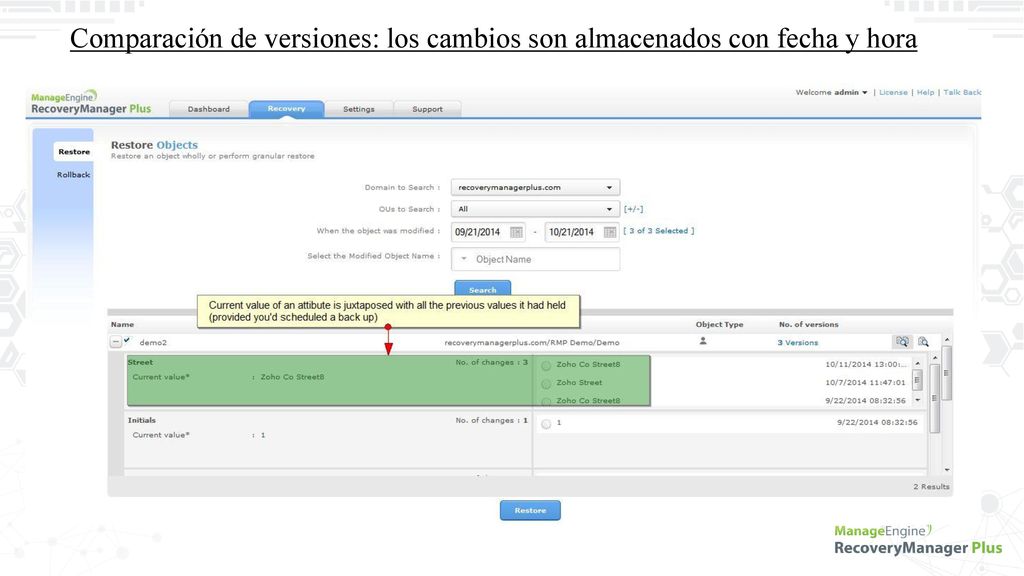1024x576 pixels.
Task: Click the No. of versions column header
Action: coord(808,324)
